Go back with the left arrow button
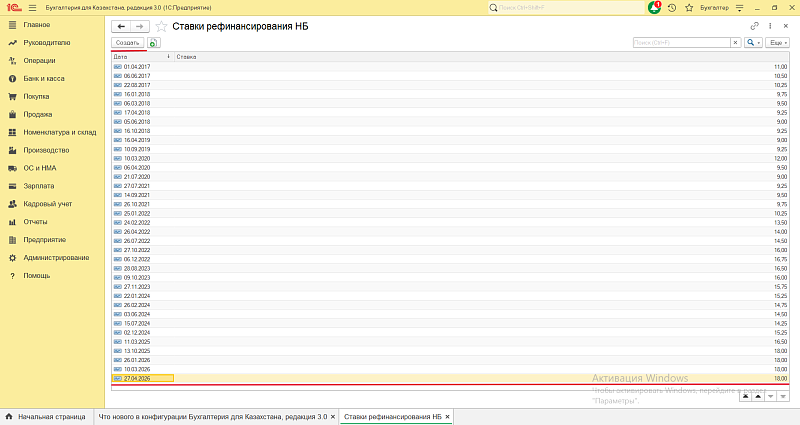Image resolution: width=800 pixels, height=425 pixels. click(x=121, y=27)
